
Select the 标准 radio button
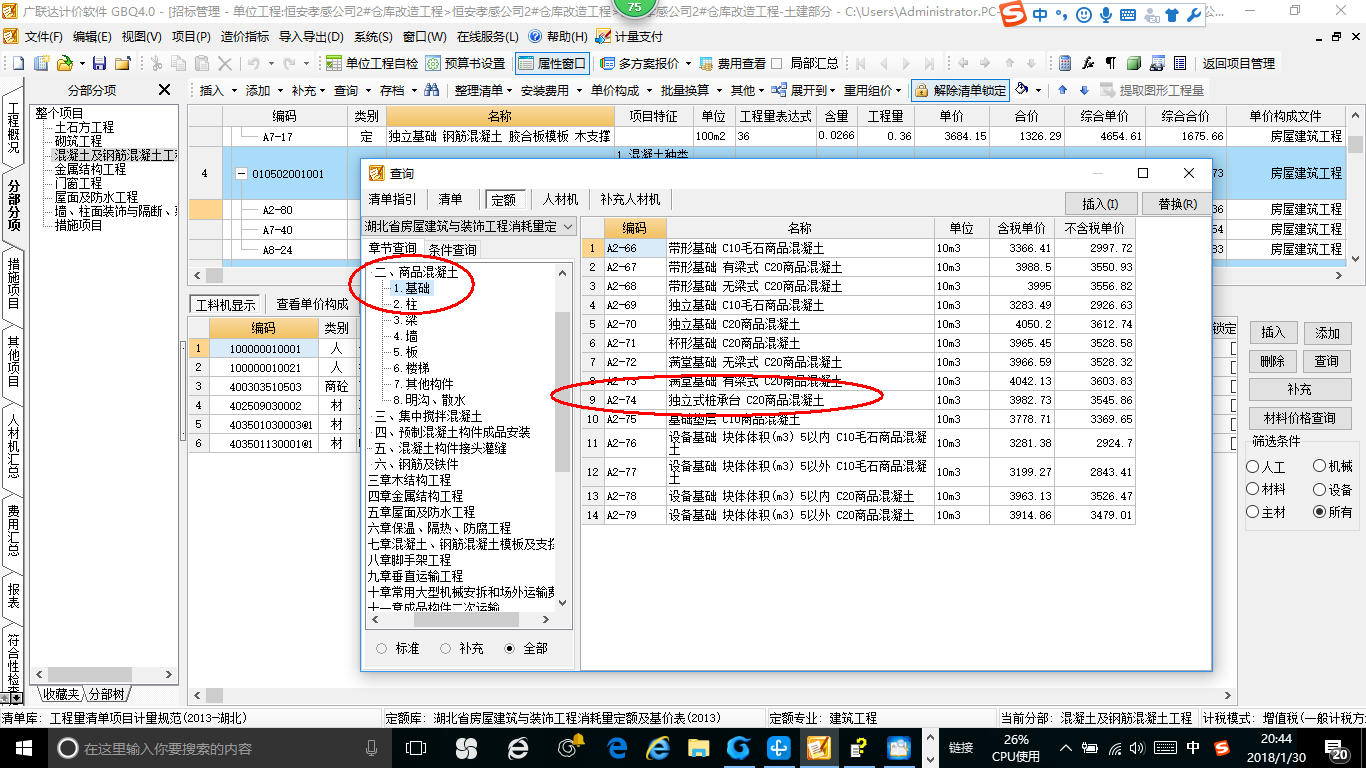coord(382,648)
